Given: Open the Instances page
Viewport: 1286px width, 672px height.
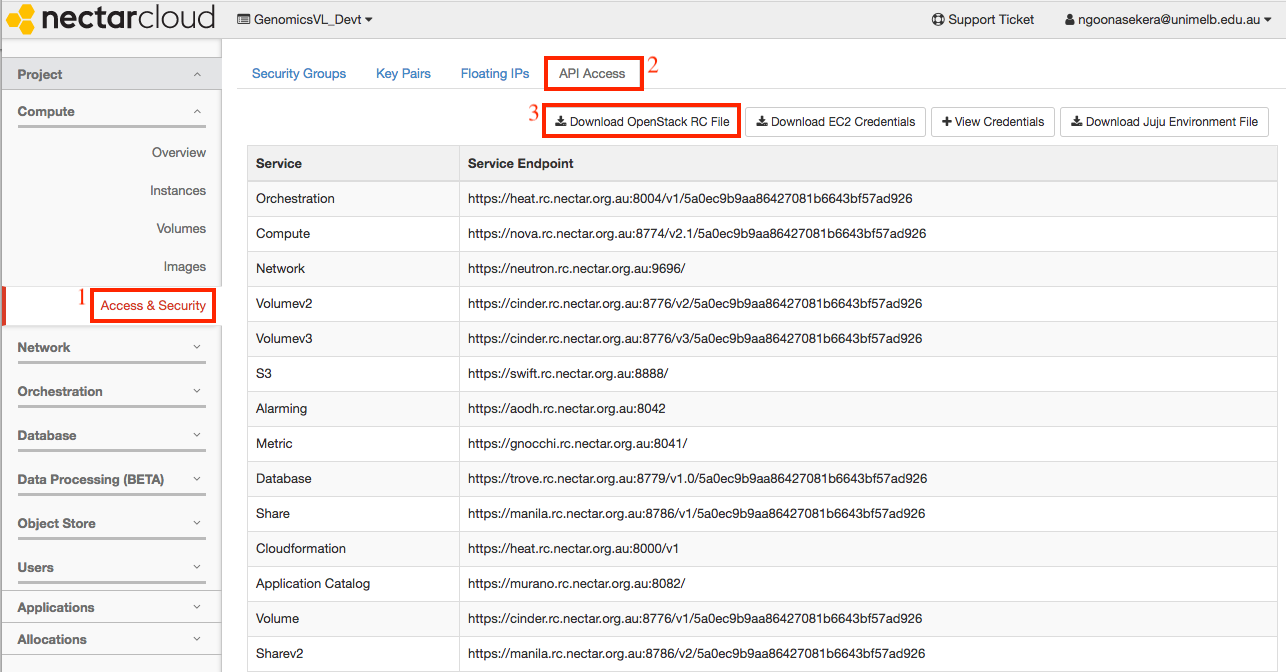Looking at the screenshot, I should 178,191.
